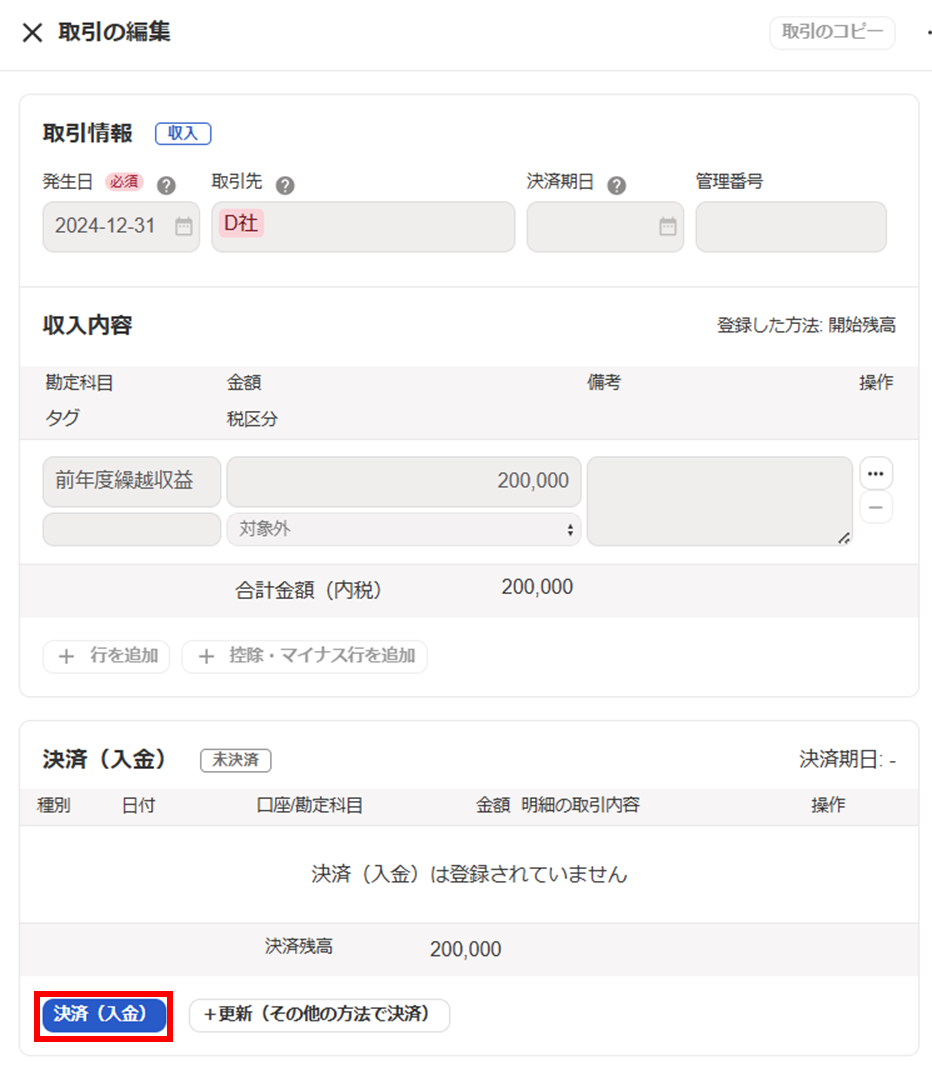Screen dimensions: 932x1065
Task: Click the 備考 textarea
Action: [x=719, y=502]
